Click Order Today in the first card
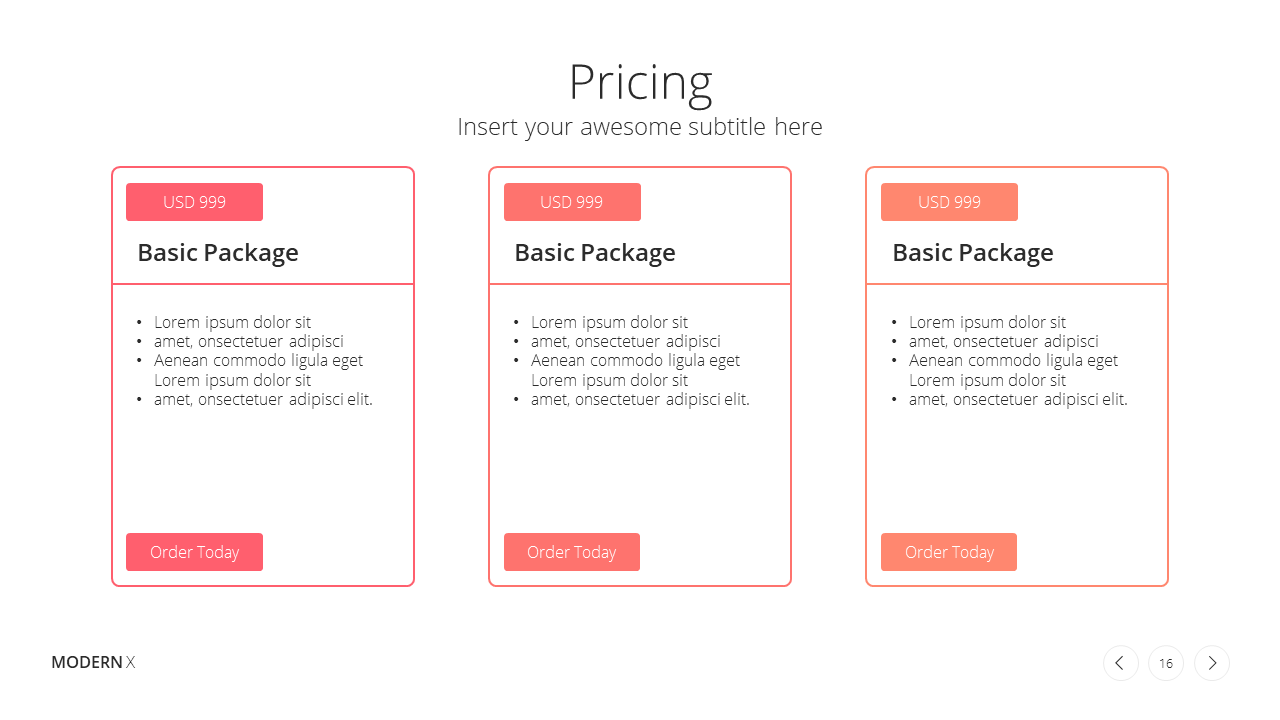 pyautogui.click(x=194, y=552)
